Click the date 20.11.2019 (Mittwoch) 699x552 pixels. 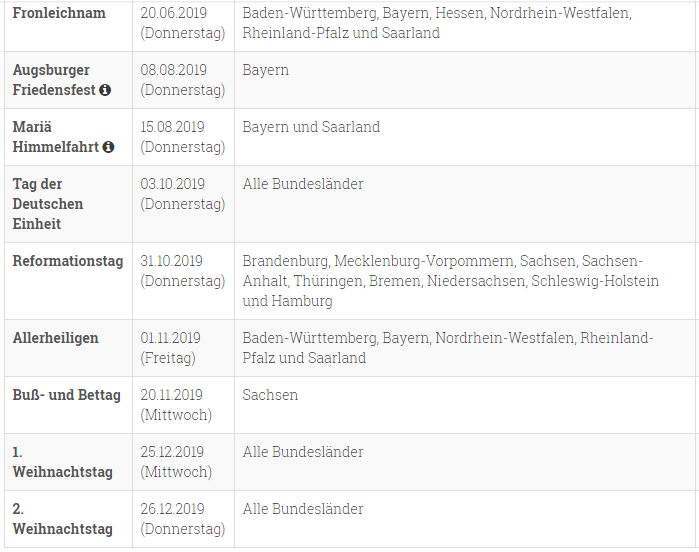[x=176, y=405]
